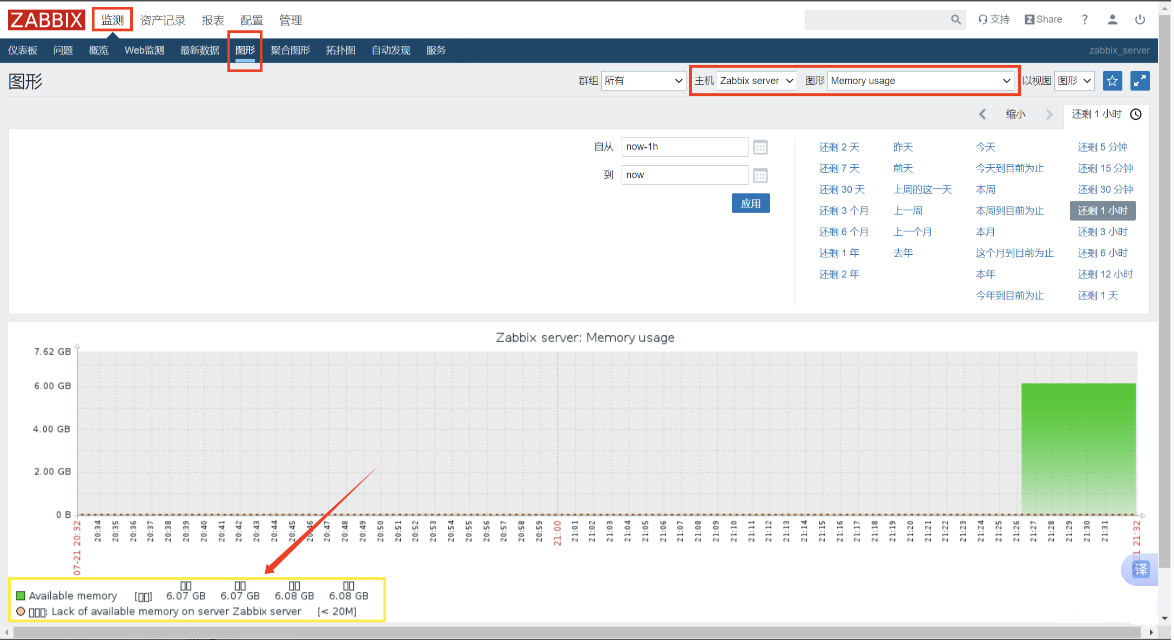Open the support link with headset icon
Image resolution: width=1174 pixels, height=640 pixels.
click(994, 19)
